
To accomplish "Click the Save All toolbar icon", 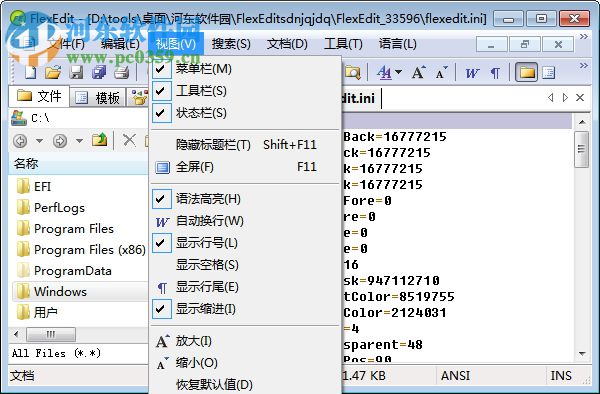I will 99,72.
